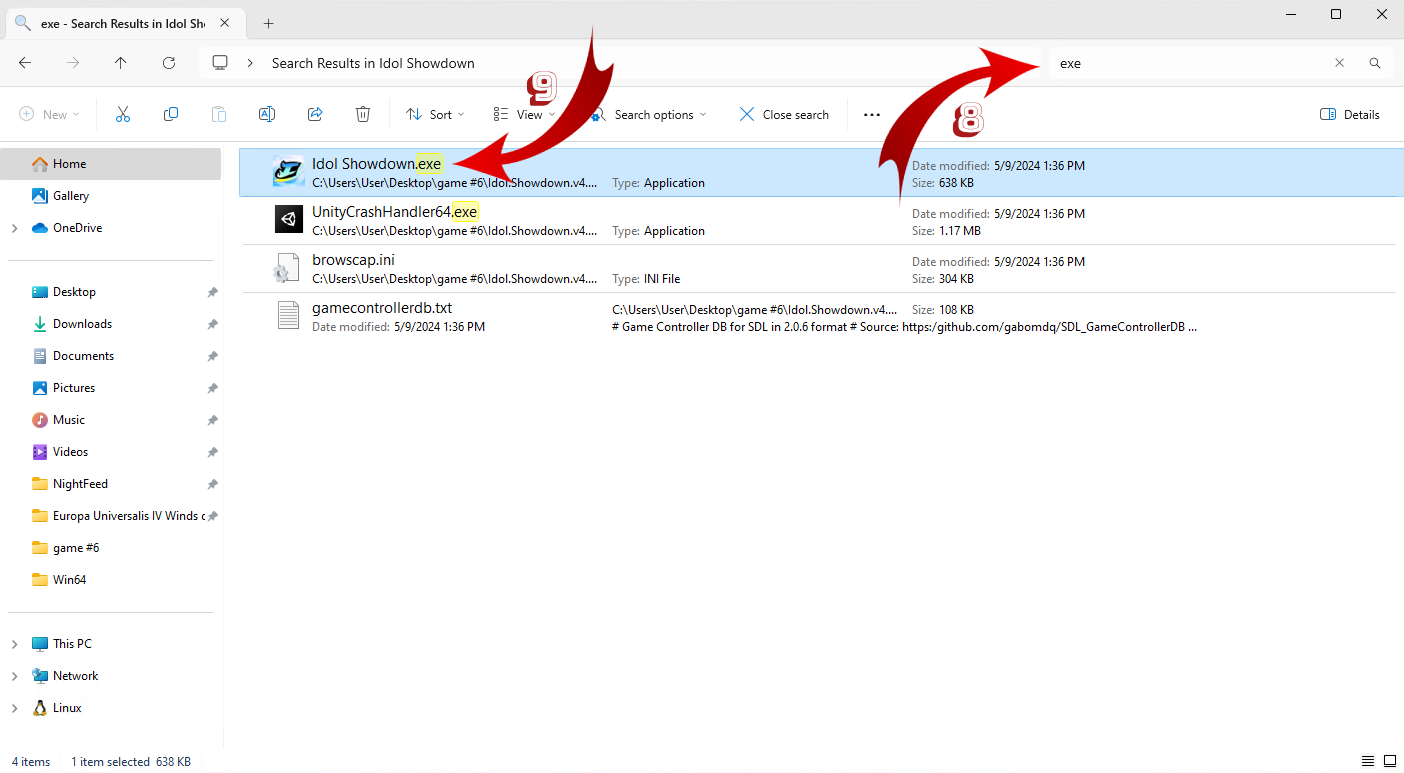
Task: Refresh the search results
Action: [x=169, y=63]
